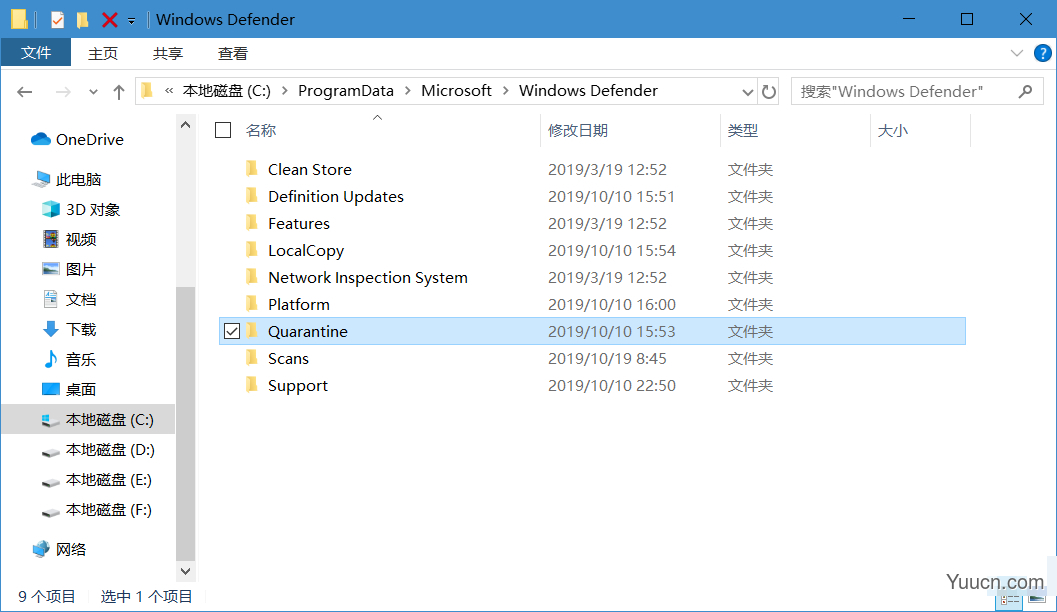
Task: Click Microsoft in address breadcrumb
Action: click(456, 90)
